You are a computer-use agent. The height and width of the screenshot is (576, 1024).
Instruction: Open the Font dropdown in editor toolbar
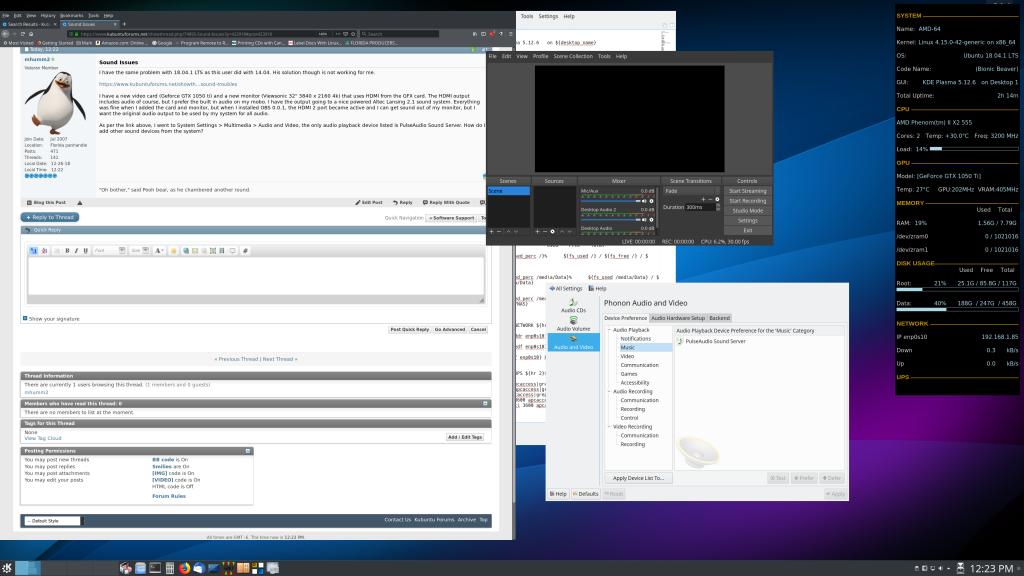click(x=107, y=250)
